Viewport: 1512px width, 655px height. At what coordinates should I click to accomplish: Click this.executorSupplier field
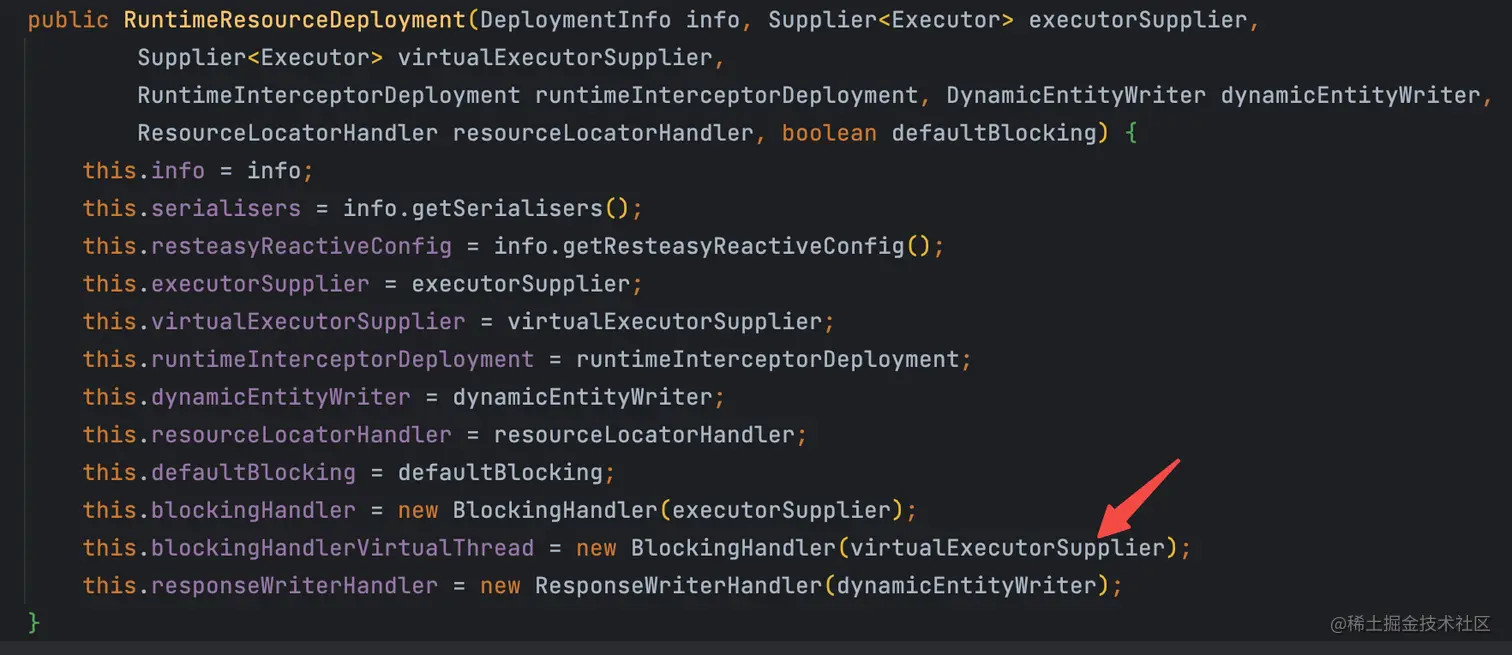click(226, 284)
